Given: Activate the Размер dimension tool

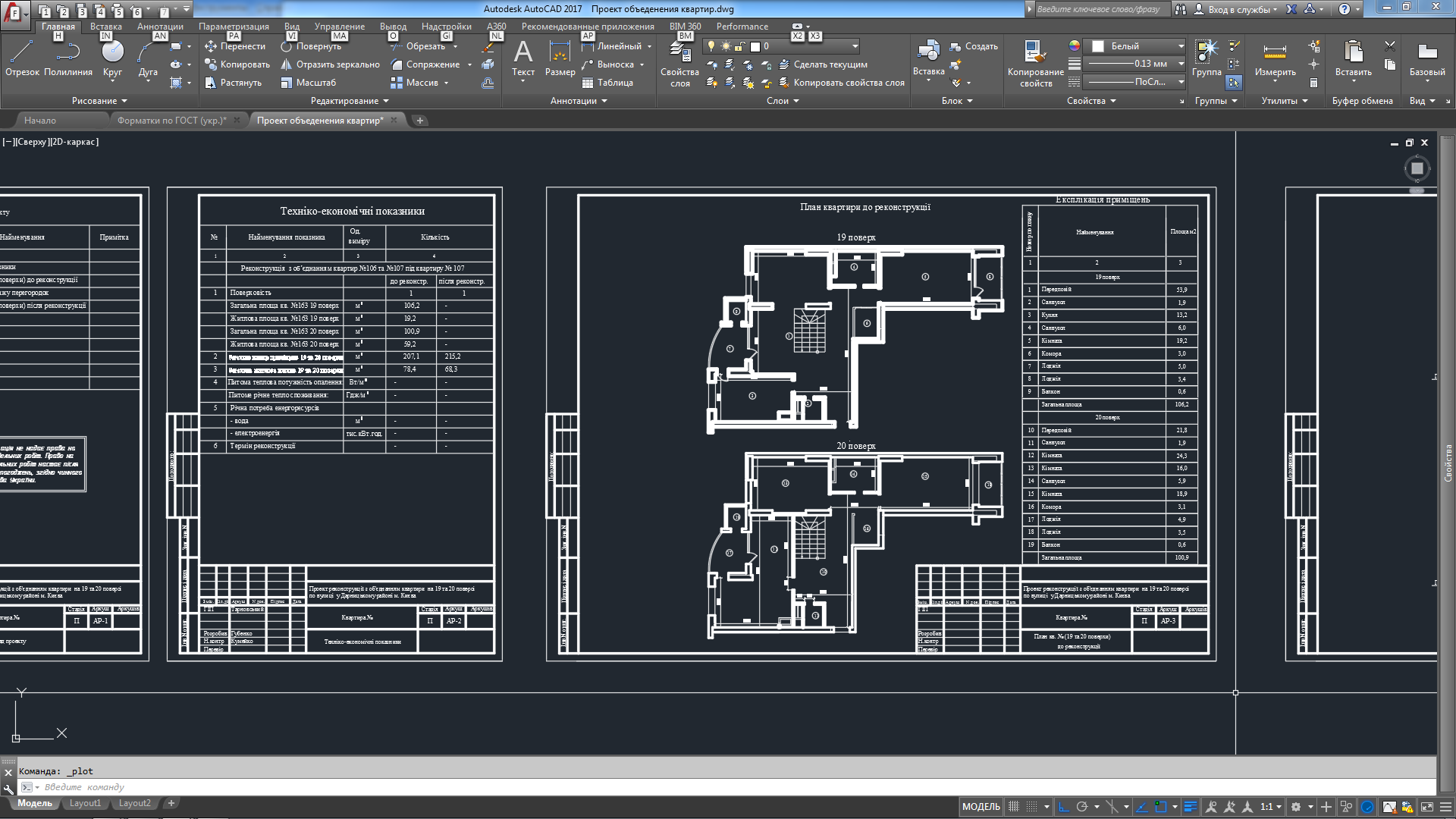Looking at the screenshot, I should [560, 59].
